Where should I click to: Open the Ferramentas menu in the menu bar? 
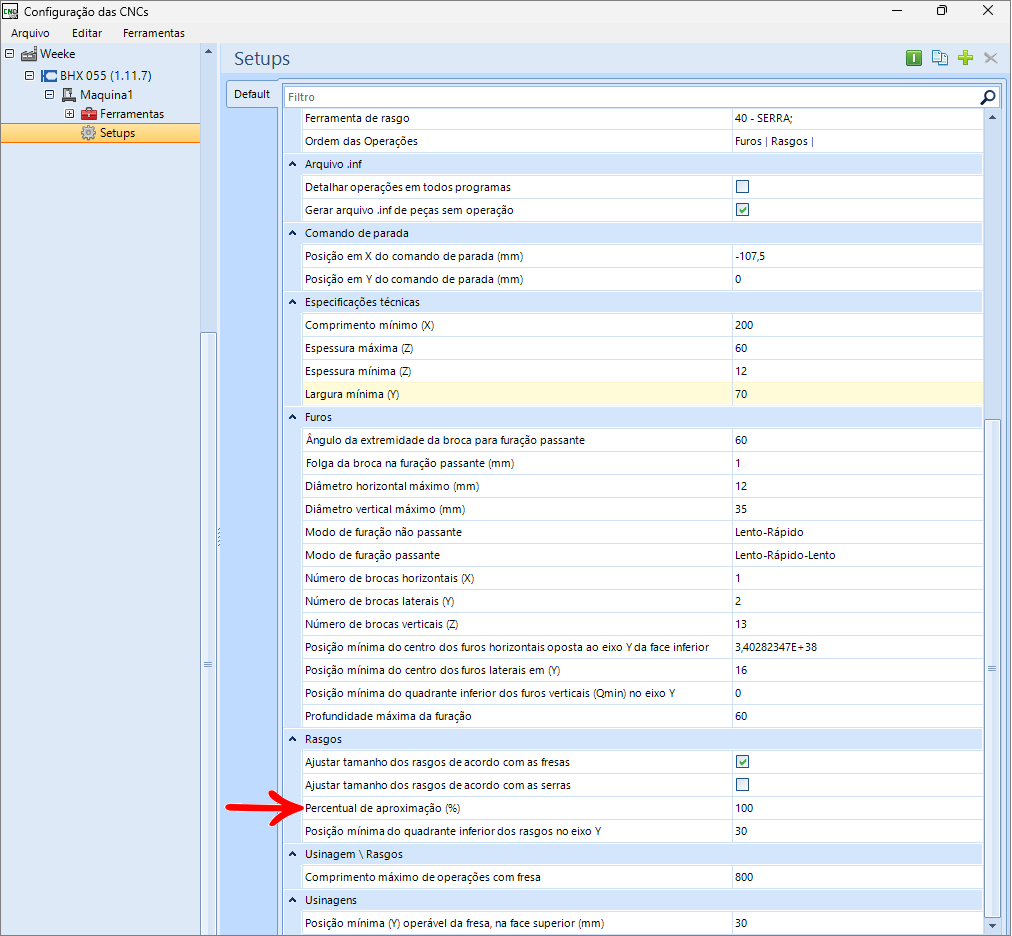coord(154,33)
